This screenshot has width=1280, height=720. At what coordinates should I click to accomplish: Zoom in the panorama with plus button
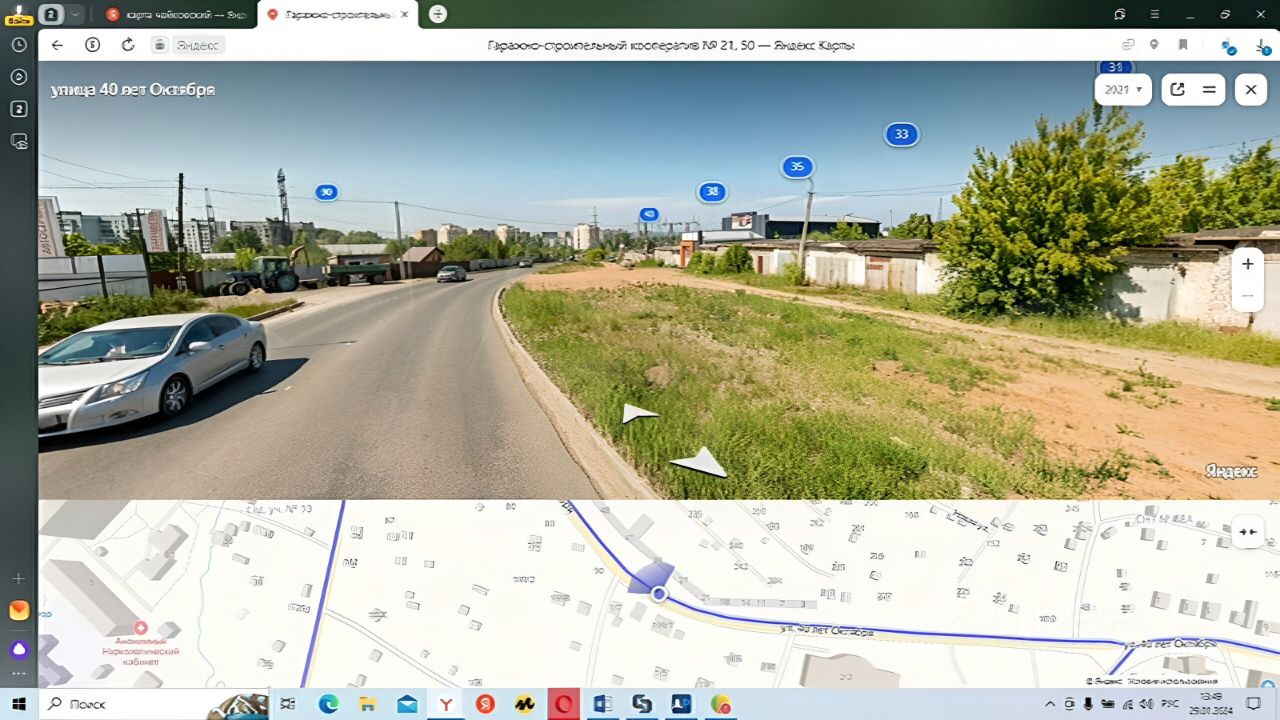pyautogui.click(x=1248, y=264)
